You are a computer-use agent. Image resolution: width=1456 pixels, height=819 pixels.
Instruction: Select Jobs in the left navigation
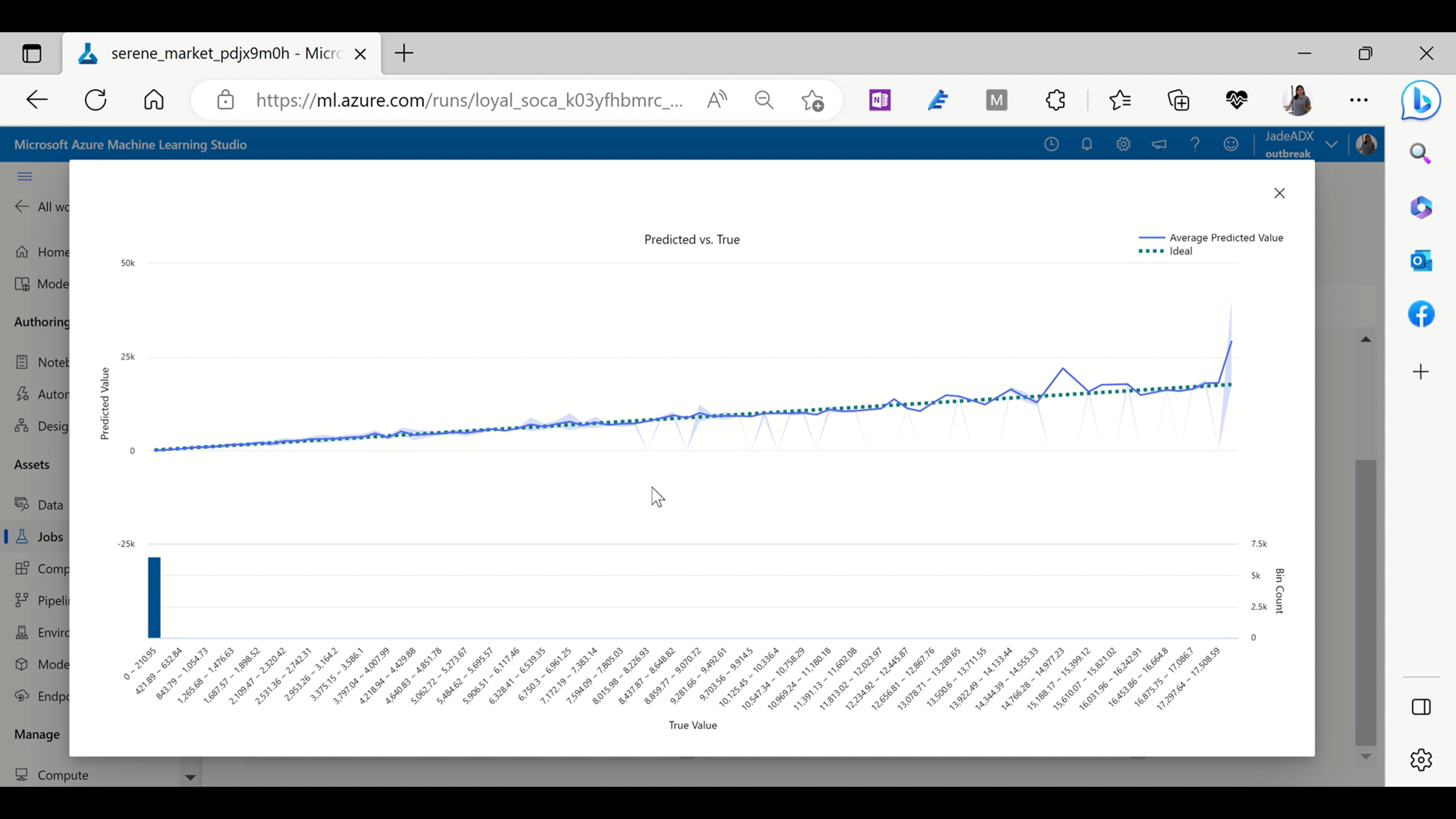point(50,537)
